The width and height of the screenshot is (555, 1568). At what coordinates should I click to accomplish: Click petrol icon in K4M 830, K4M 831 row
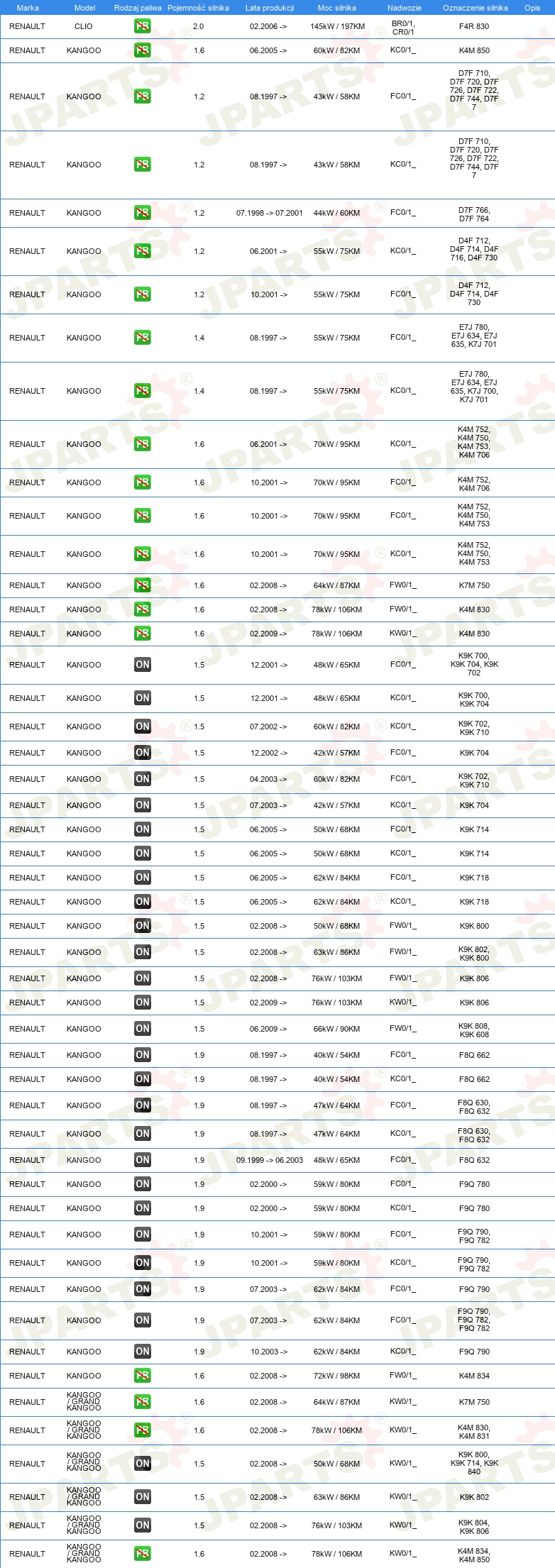point(142,1430)
